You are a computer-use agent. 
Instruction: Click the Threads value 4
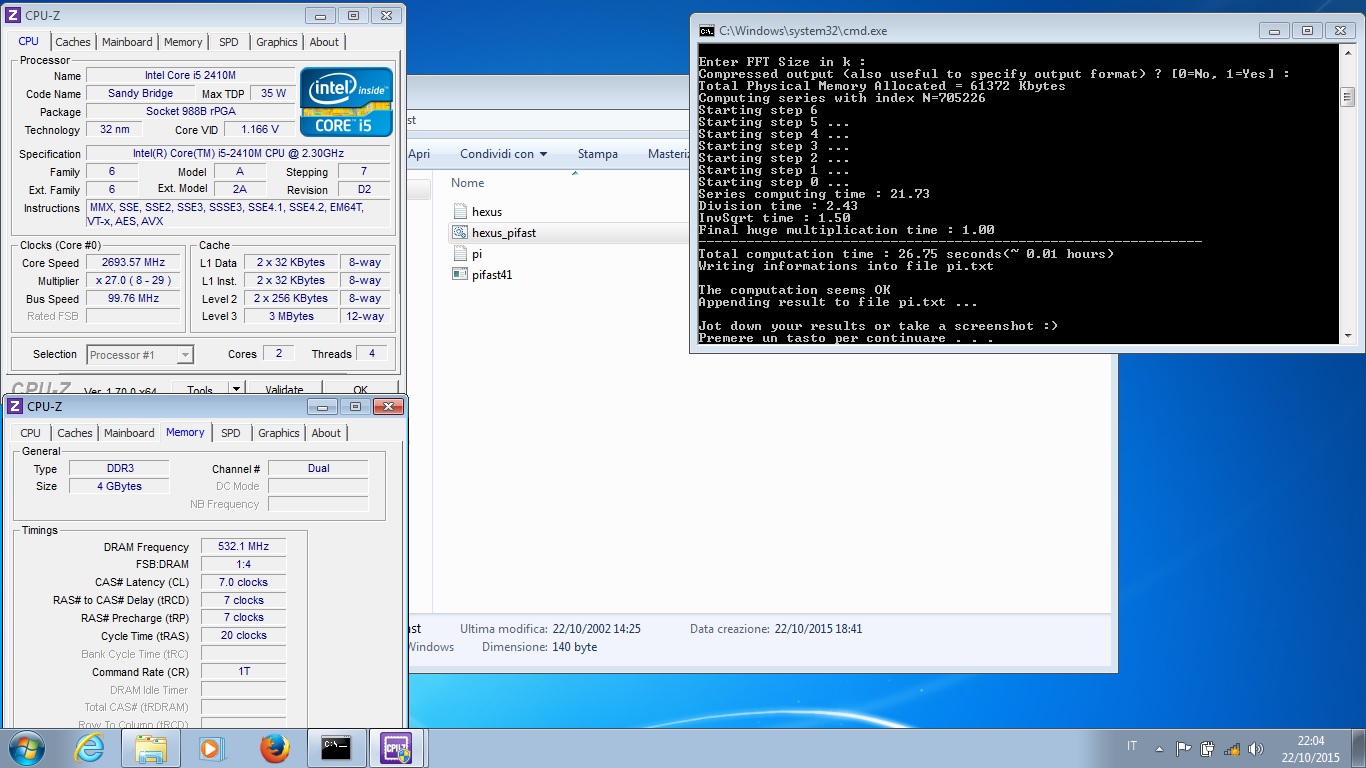tap(372, 354)
